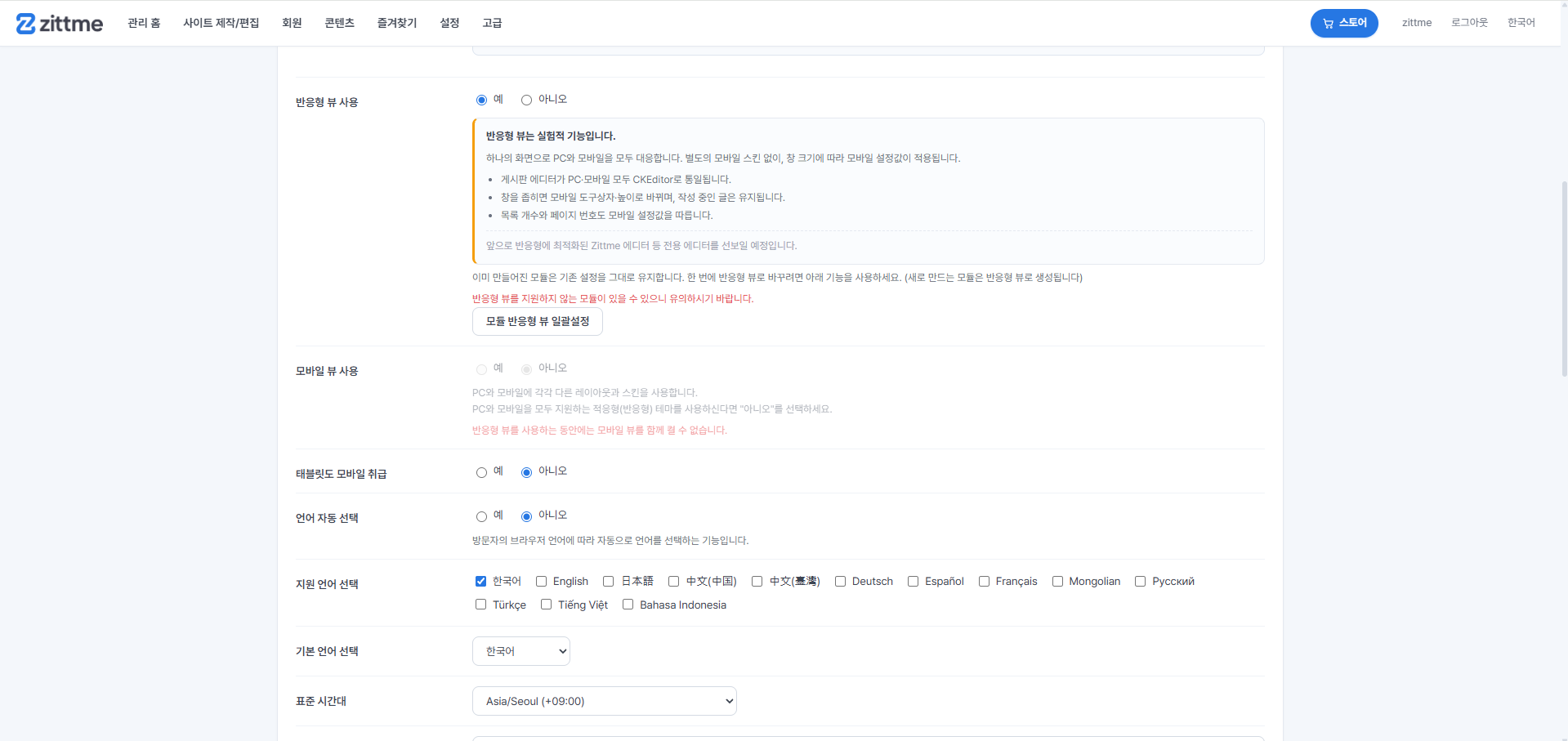Open the 기본 언어 선택 dropdown

click(x=521, y=651)
